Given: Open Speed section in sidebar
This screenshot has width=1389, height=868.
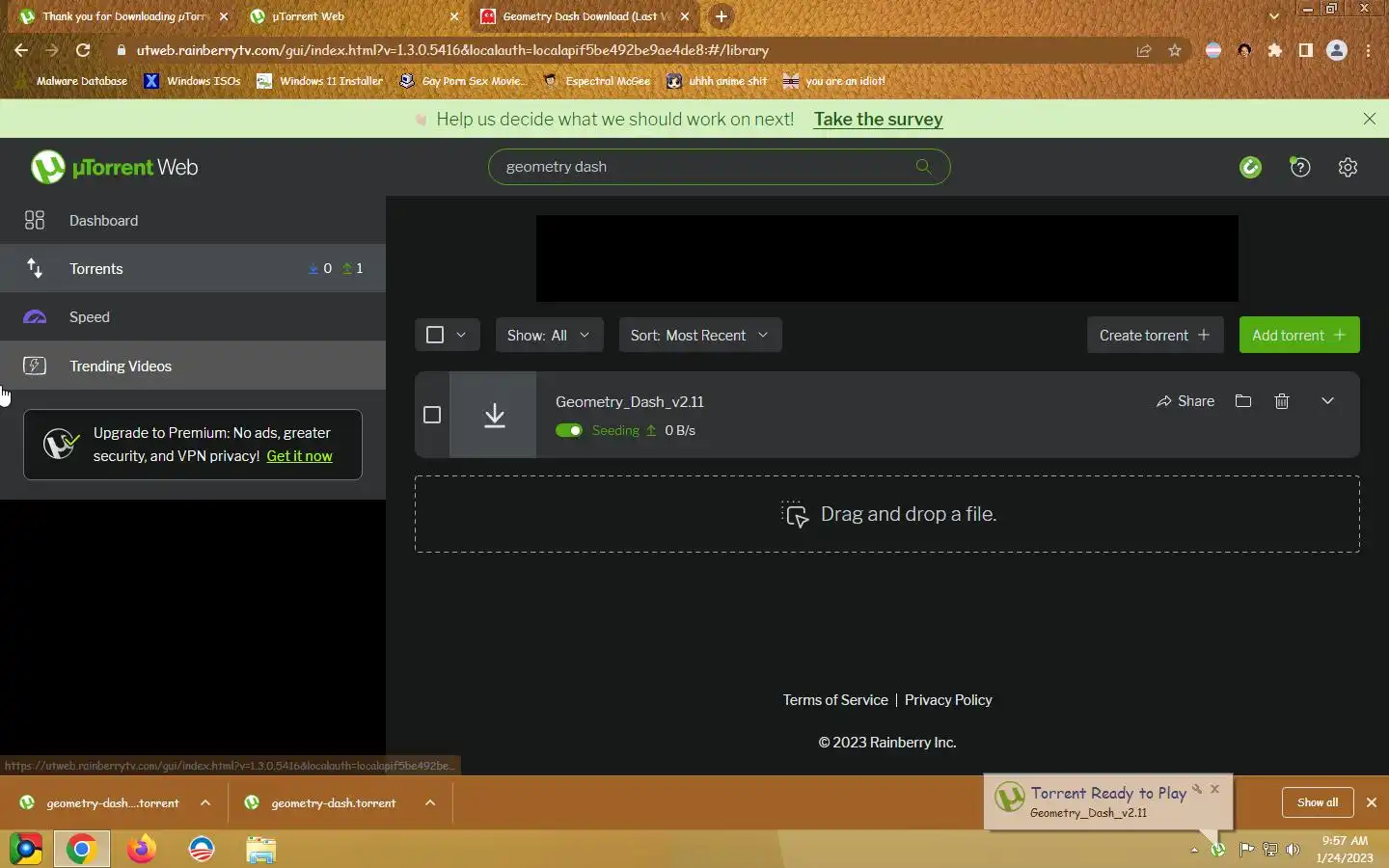Looking at the screenshot, I should click(x=193, y=317).
